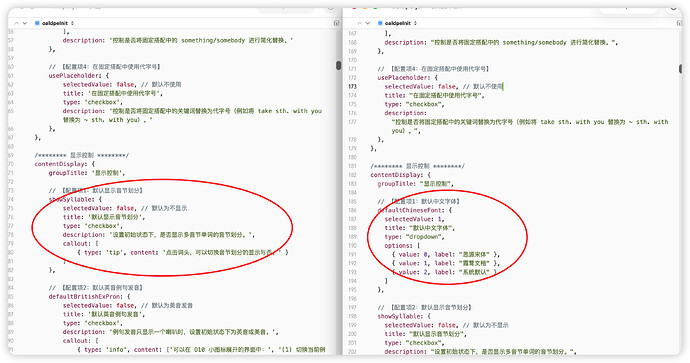690x363 pixels.
Task: Go to previous symbol arrow in right window
Action: 360,23
